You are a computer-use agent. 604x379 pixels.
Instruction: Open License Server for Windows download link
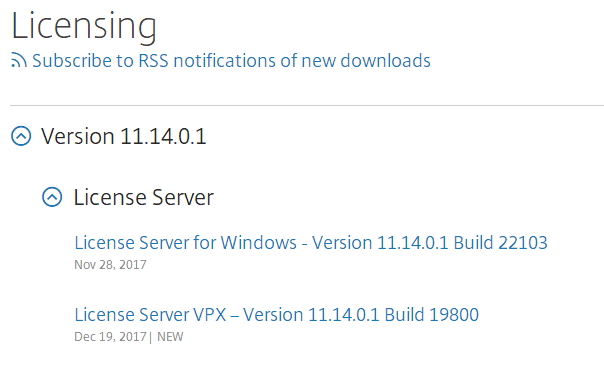[311, 243]
